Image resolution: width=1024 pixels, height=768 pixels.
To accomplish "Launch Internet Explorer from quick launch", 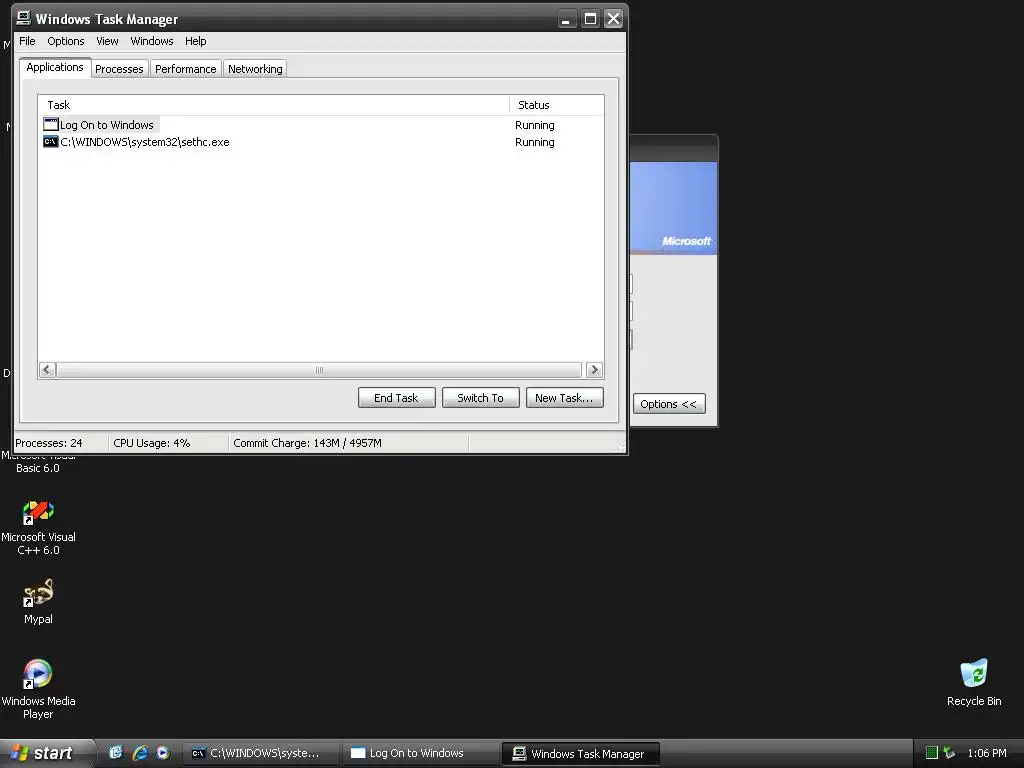I will [x=140, y=753].
